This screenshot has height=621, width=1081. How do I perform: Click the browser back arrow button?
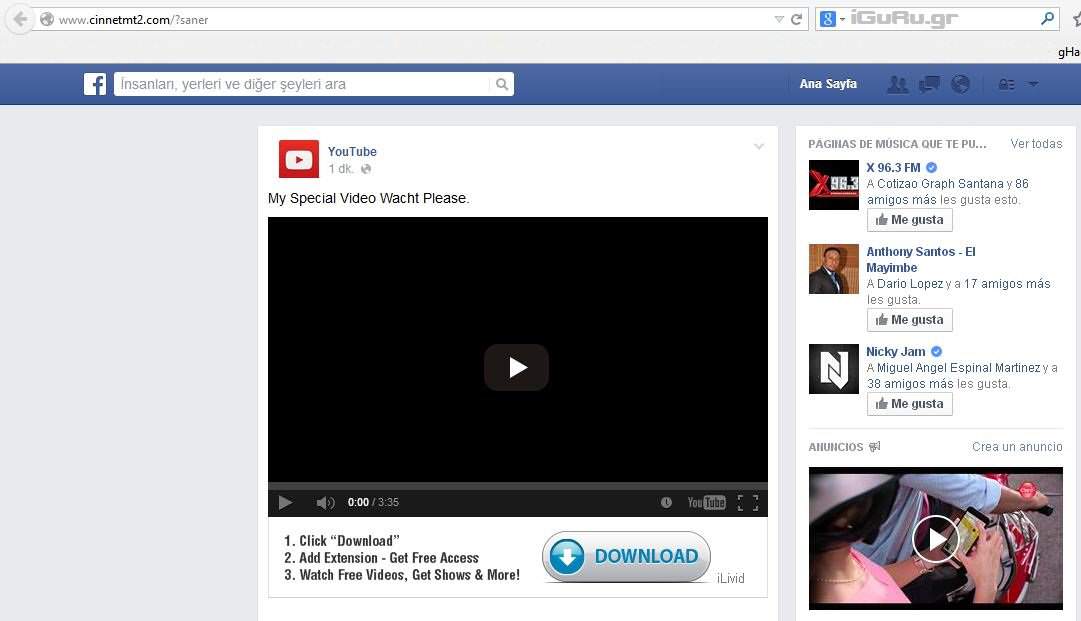pos(20,19)
